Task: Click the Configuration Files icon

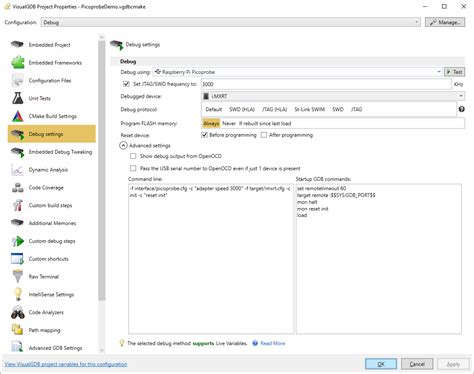Action: 17,80
